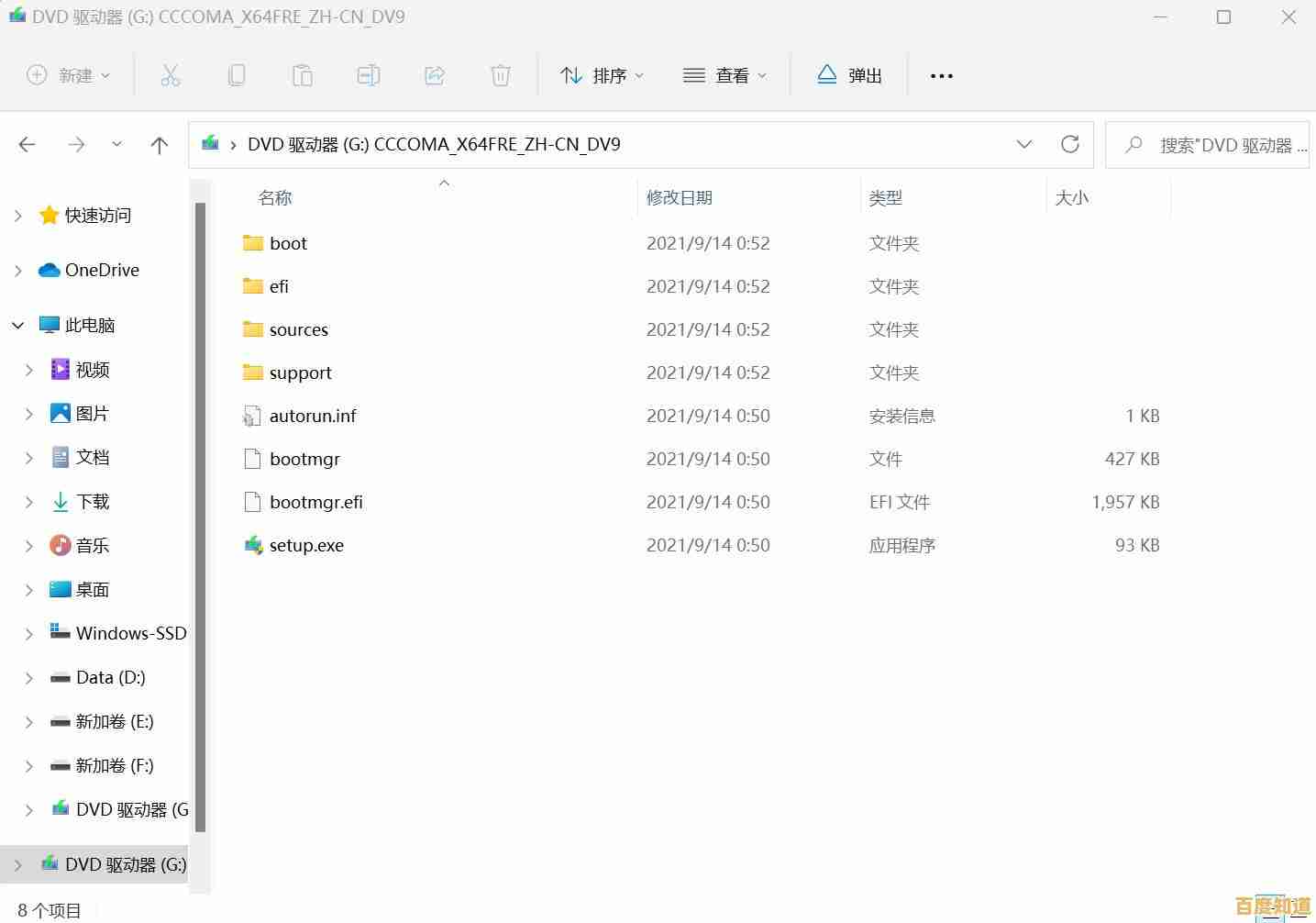Go up one folder level

159,144
